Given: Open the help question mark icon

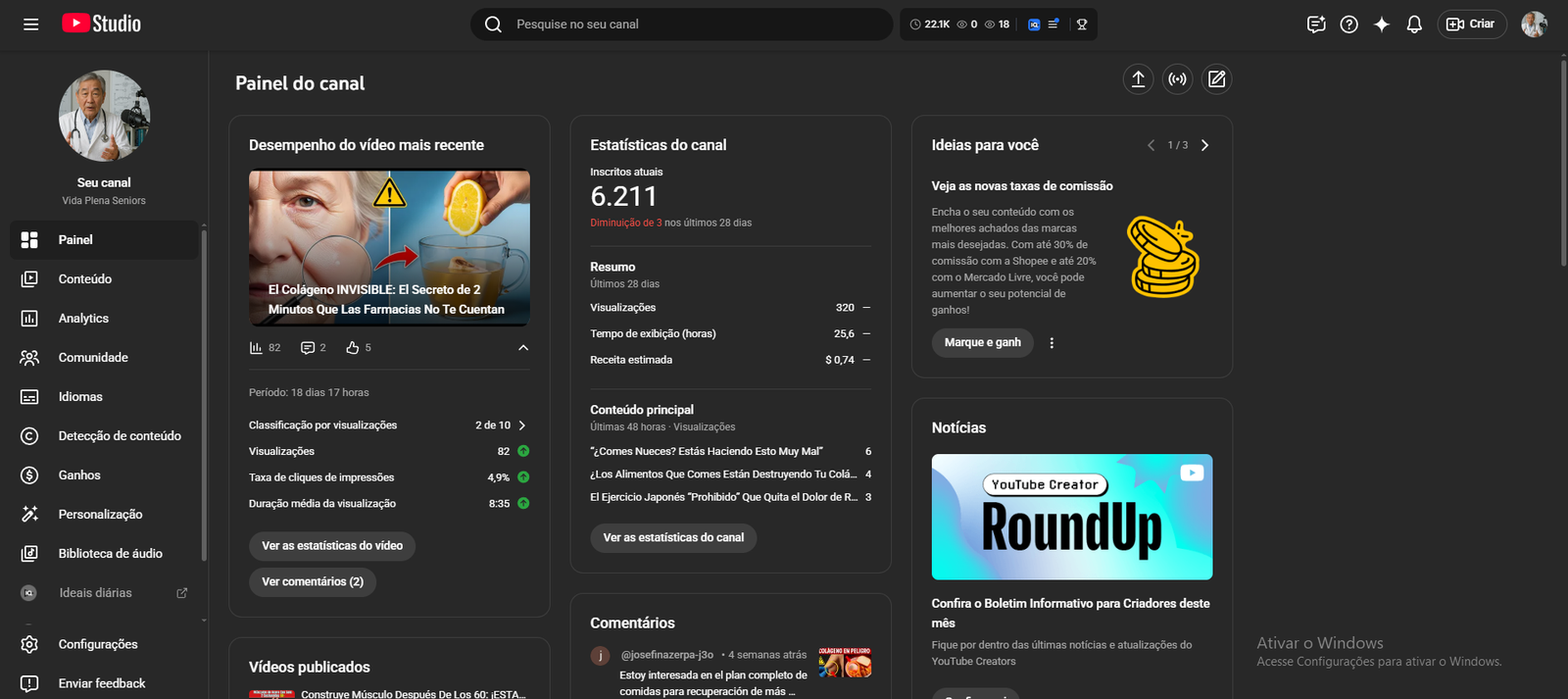Looking at the screenshot, I should point(1348,25).
